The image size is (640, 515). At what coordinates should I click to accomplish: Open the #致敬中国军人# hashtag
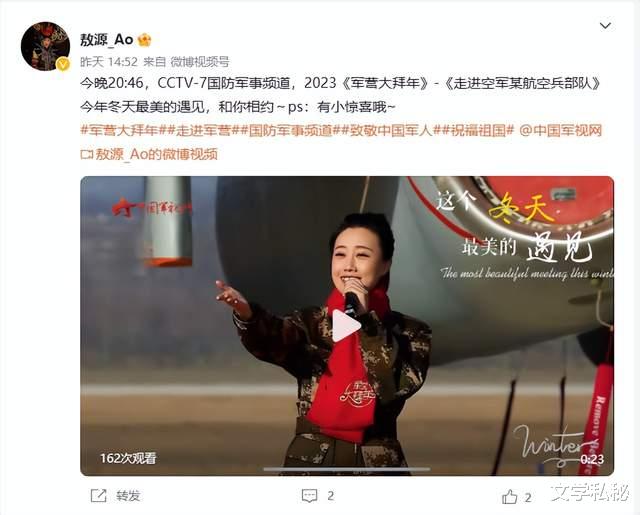(391, 131)
